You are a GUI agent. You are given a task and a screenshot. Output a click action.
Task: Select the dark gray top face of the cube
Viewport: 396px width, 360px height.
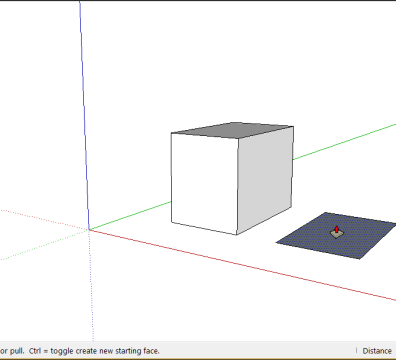tap(233, 130)
